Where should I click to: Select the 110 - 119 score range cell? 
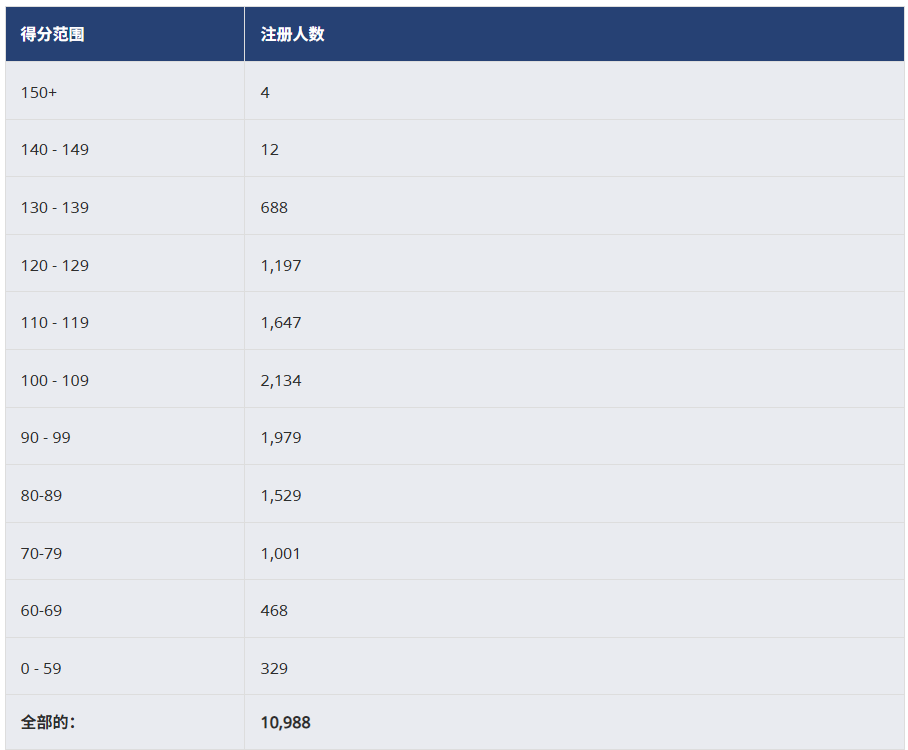(55, 322)
